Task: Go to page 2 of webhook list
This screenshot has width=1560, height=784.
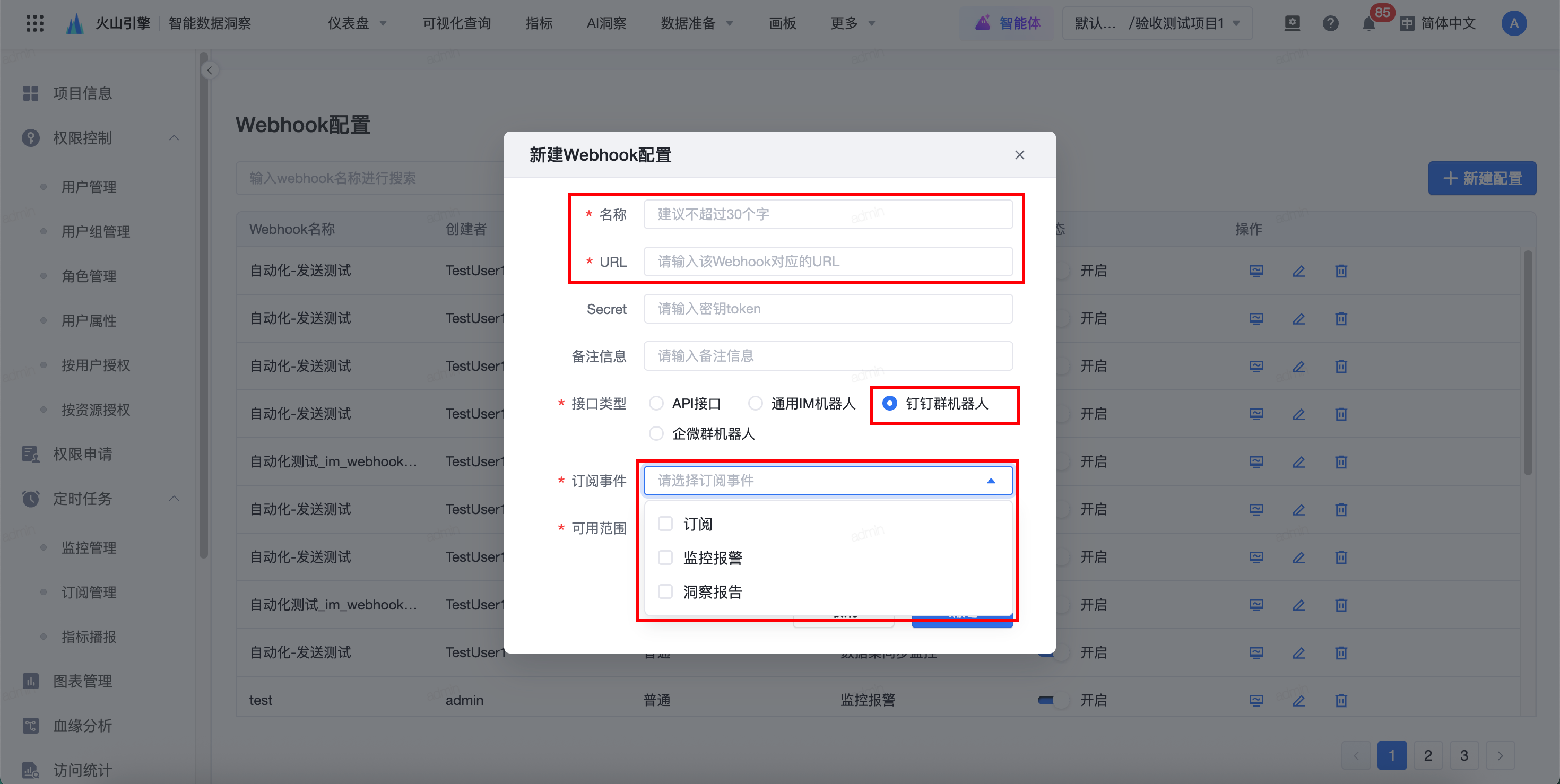Action: (x=1427, y=755)
